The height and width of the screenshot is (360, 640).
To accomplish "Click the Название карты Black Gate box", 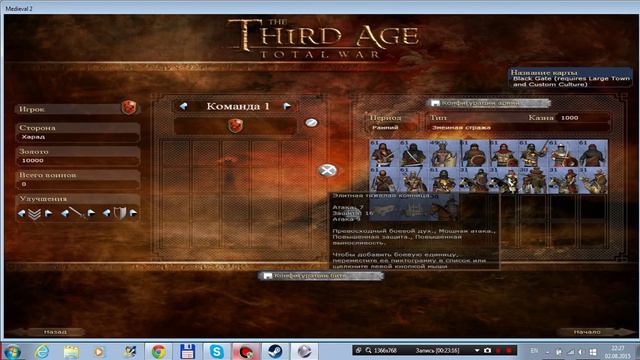I will (570, 78).
